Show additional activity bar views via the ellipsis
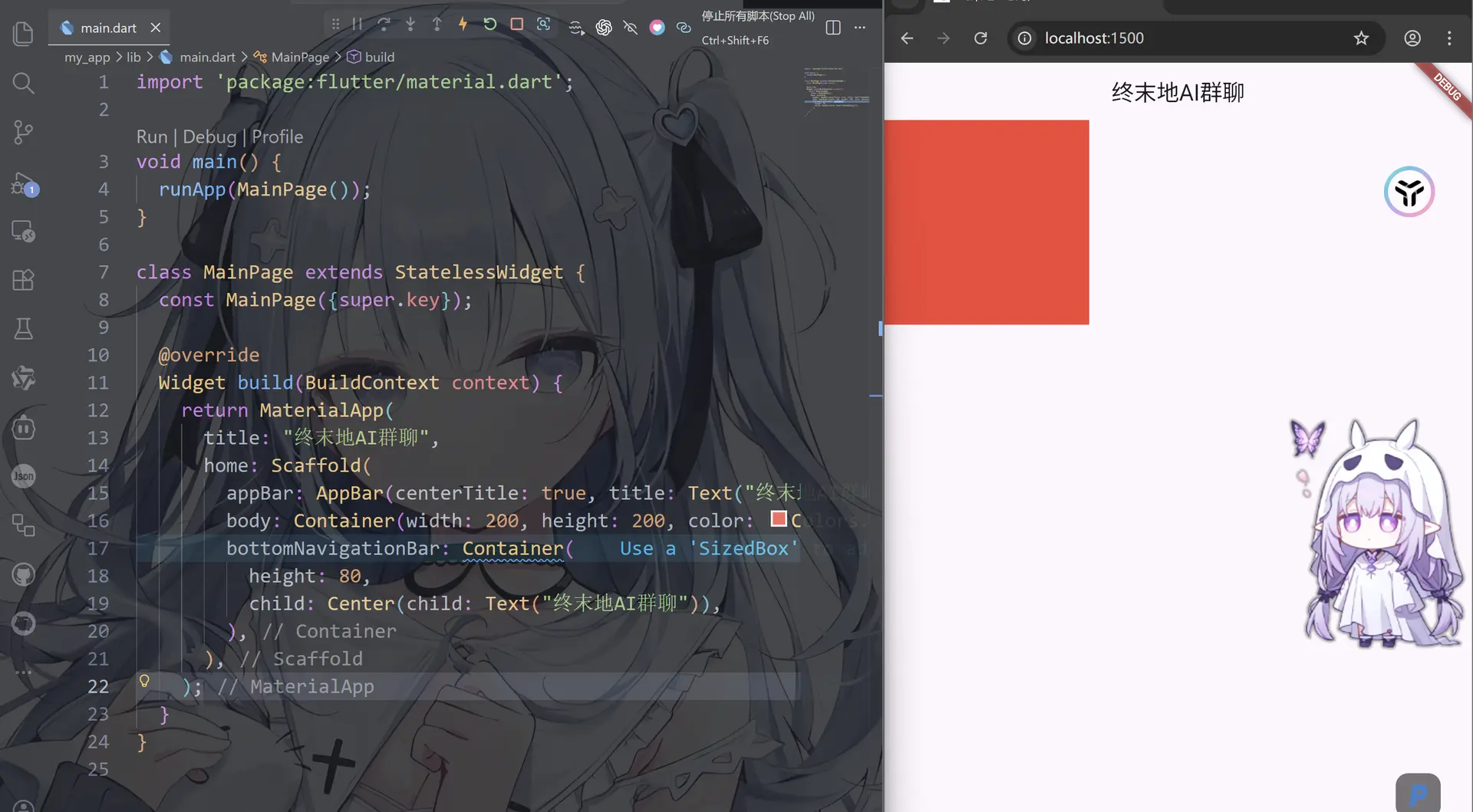 (23, 672)
